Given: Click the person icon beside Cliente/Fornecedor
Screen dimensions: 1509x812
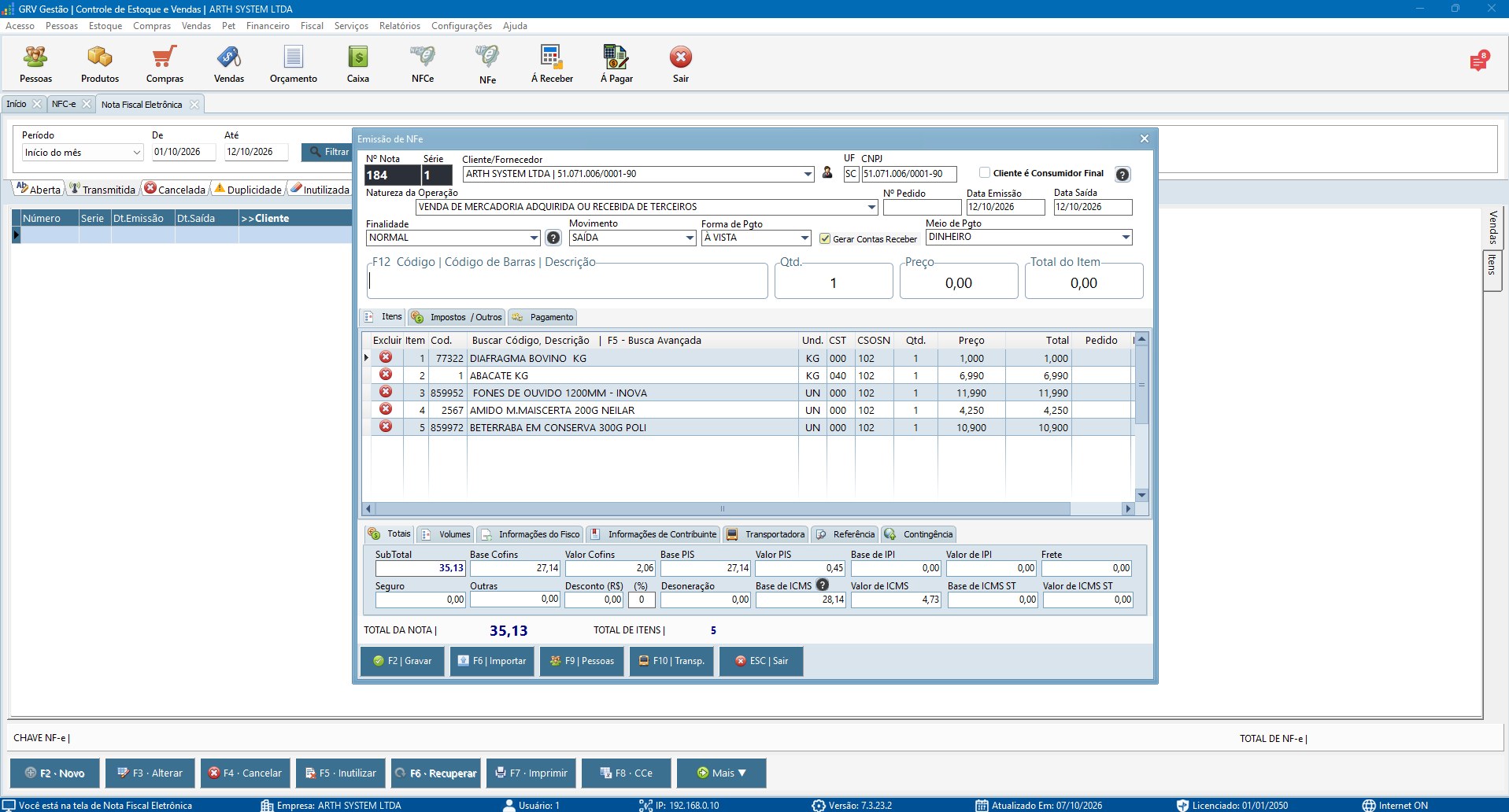Looking at the screenshot, I should click(827, 172).
